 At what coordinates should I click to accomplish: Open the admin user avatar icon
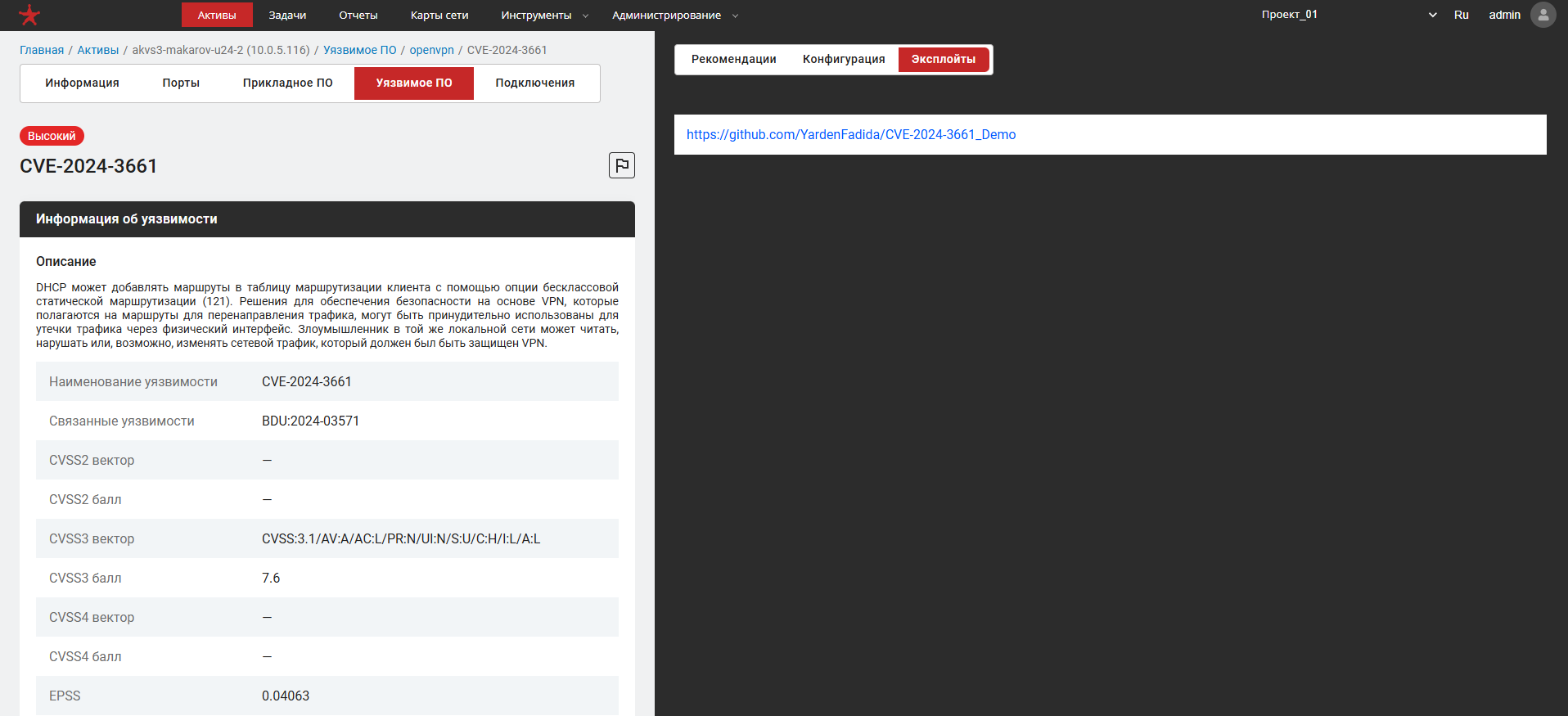point(1543,15)
